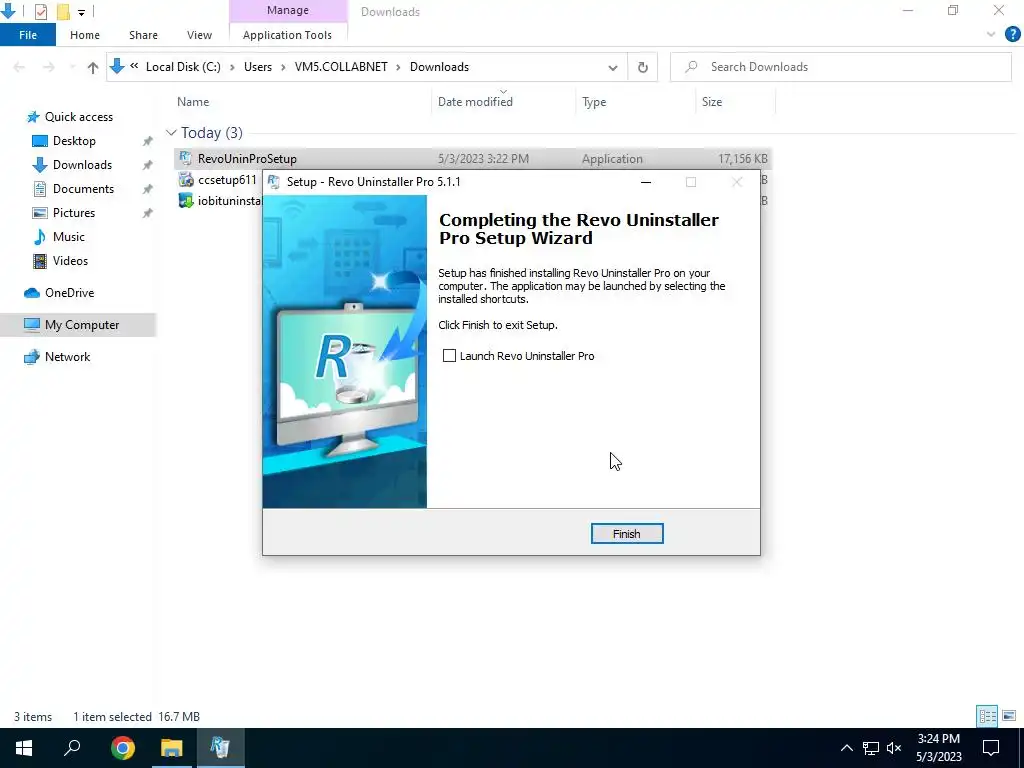The height and width of the screenshot is (768, 1024).
Task: Click the Search Downloads field
Action: (x=840, y=67)
